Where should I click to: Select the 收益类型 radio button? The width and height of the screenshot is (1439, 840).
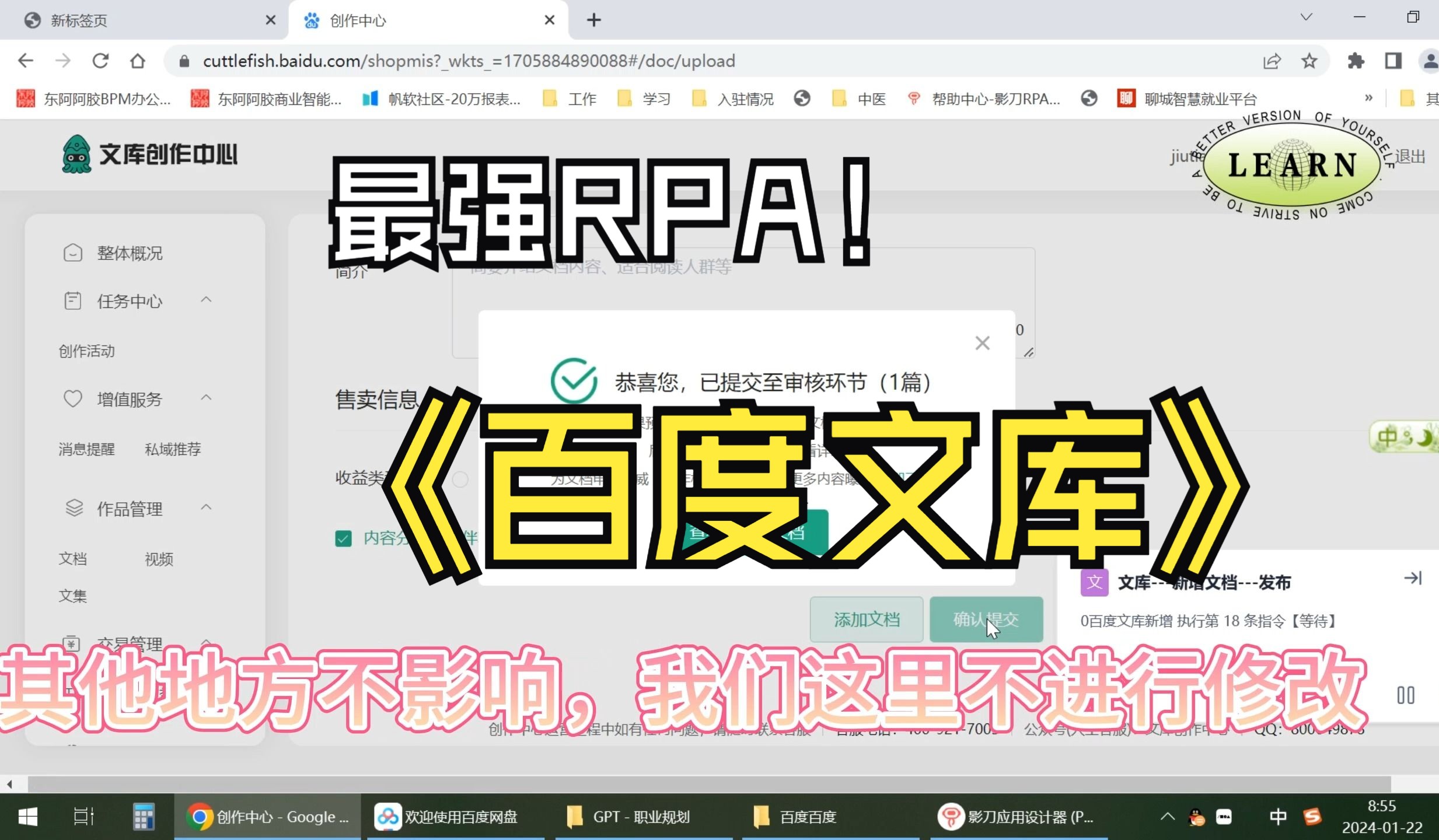coord(460,480)
